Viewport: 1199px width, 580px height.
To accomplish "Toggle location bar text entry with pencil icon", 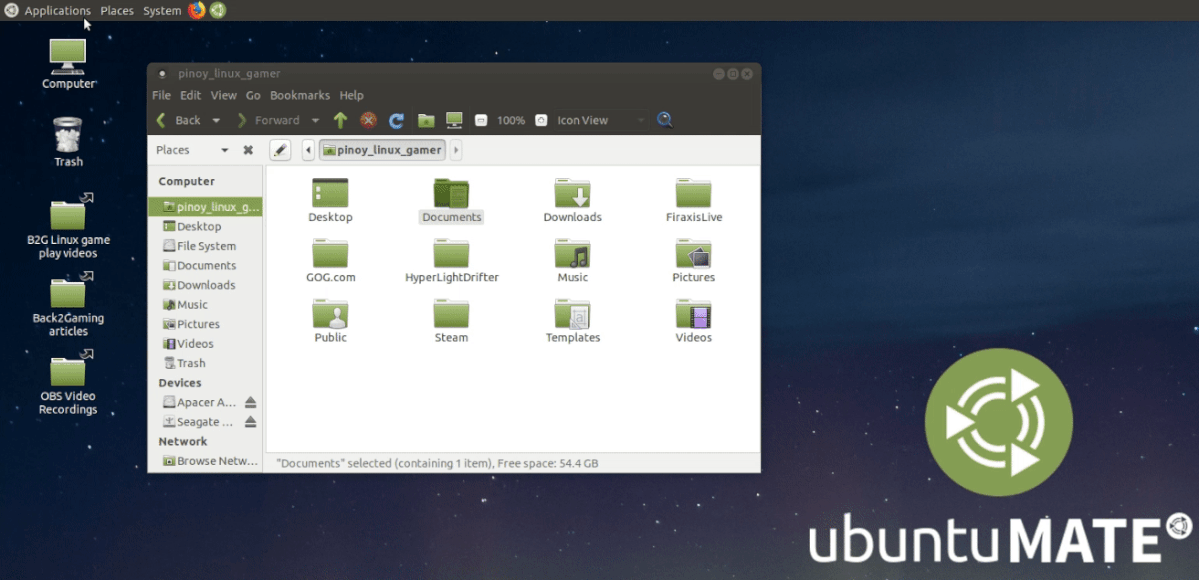I will 280,149.
